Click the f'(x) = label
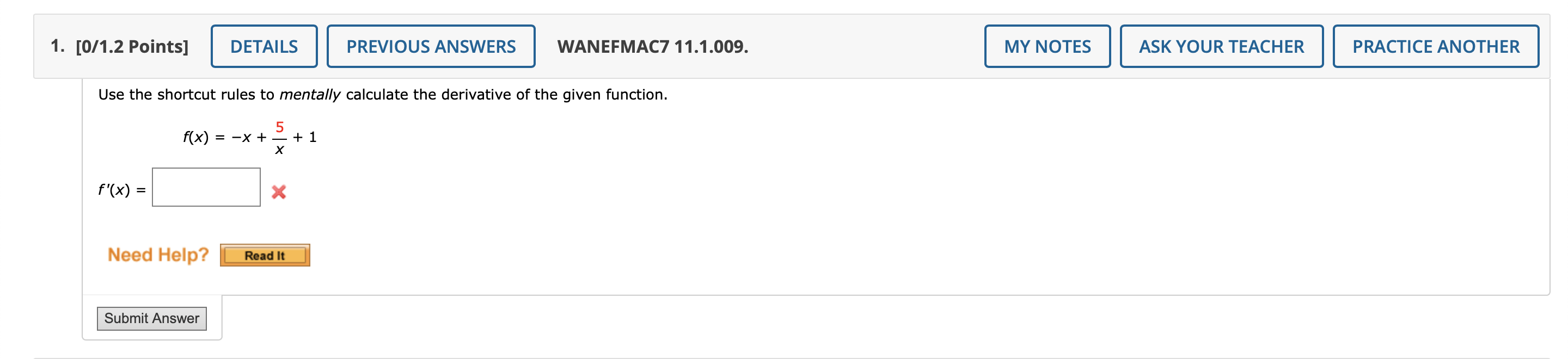This screenshot has height=359, width=1568. (120, 190)
